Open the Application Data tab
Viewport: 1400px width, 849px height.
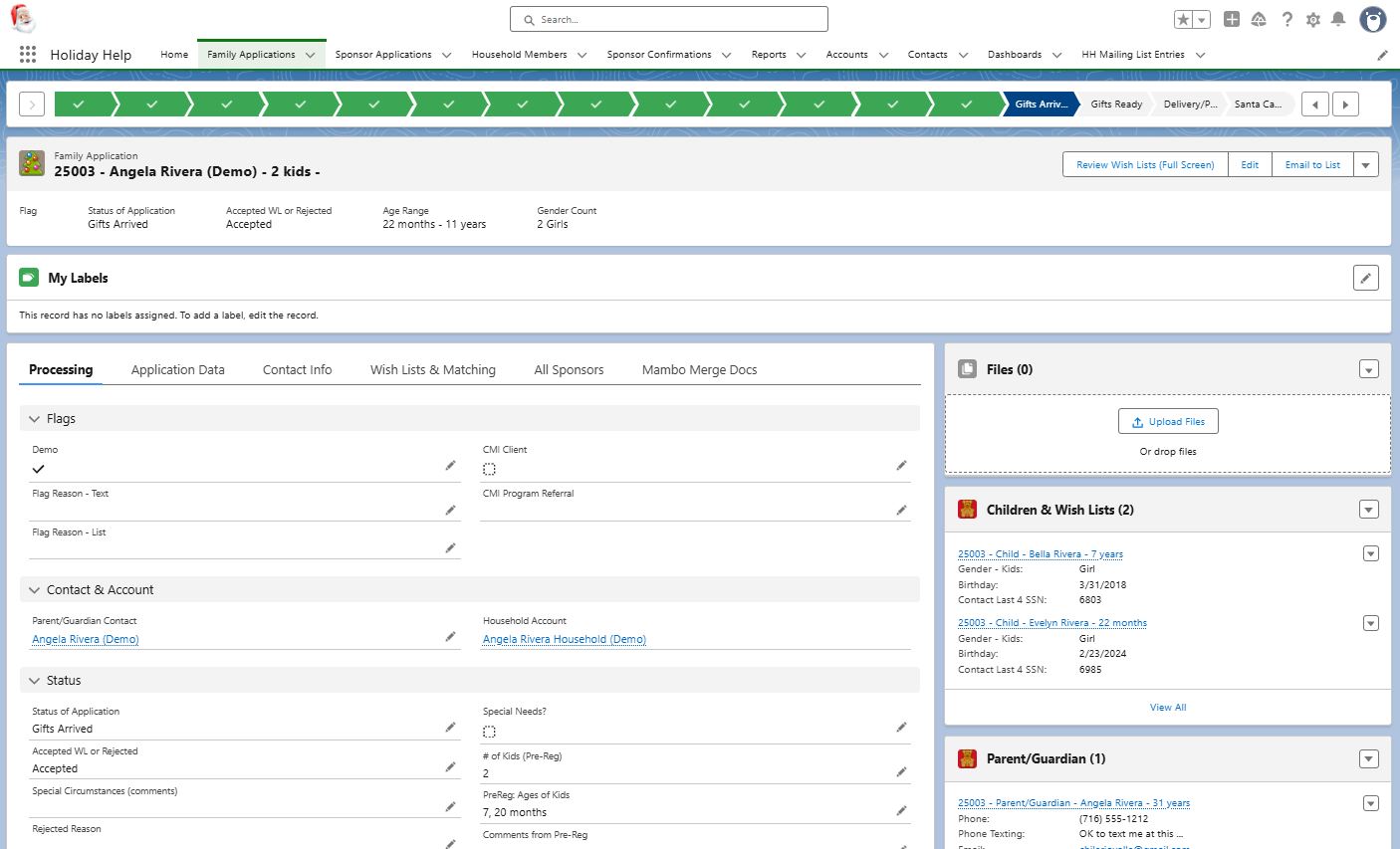point(177,369)
